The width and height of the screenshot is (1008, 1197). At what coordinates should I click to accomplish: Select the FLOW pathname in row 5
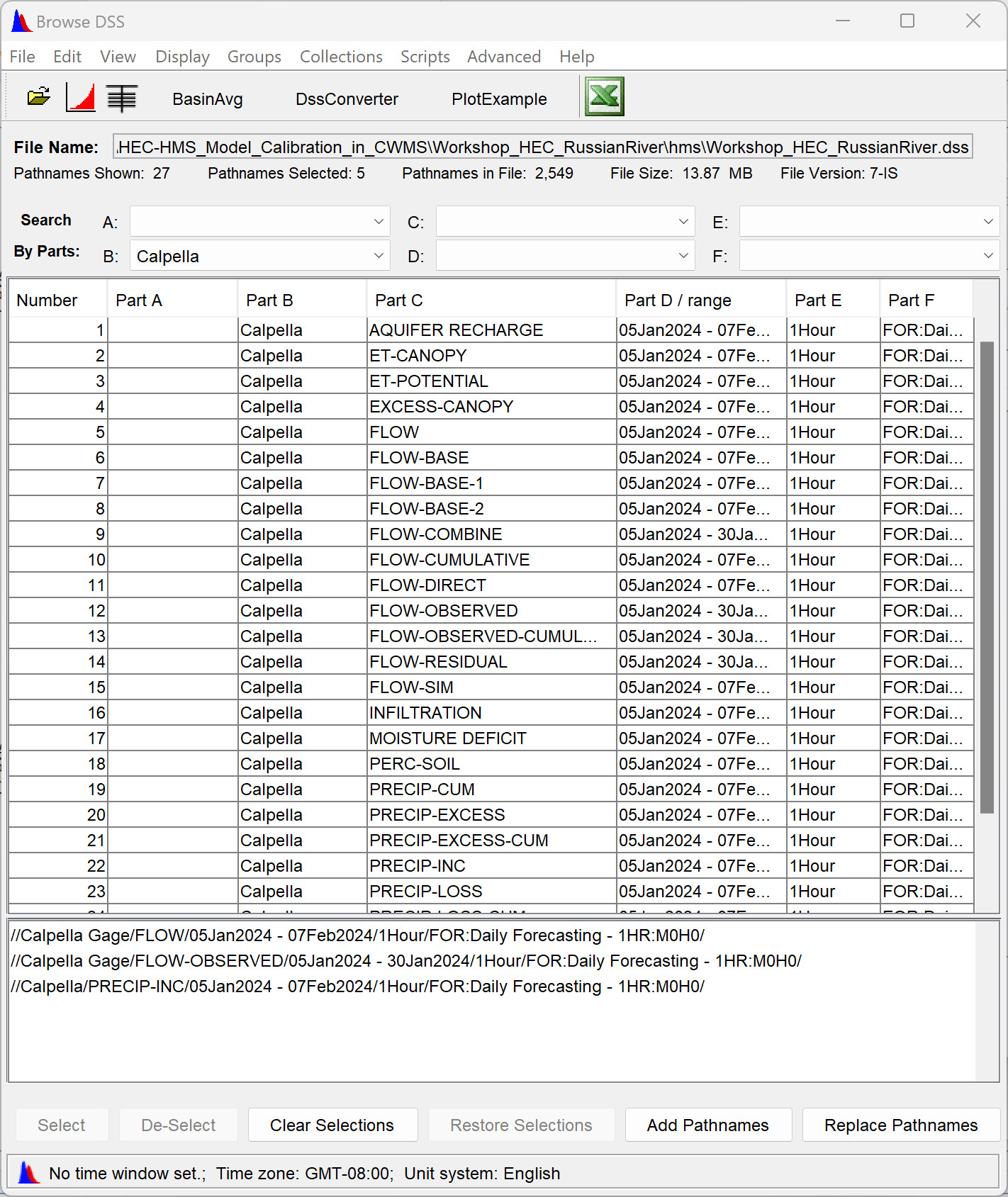491,432
